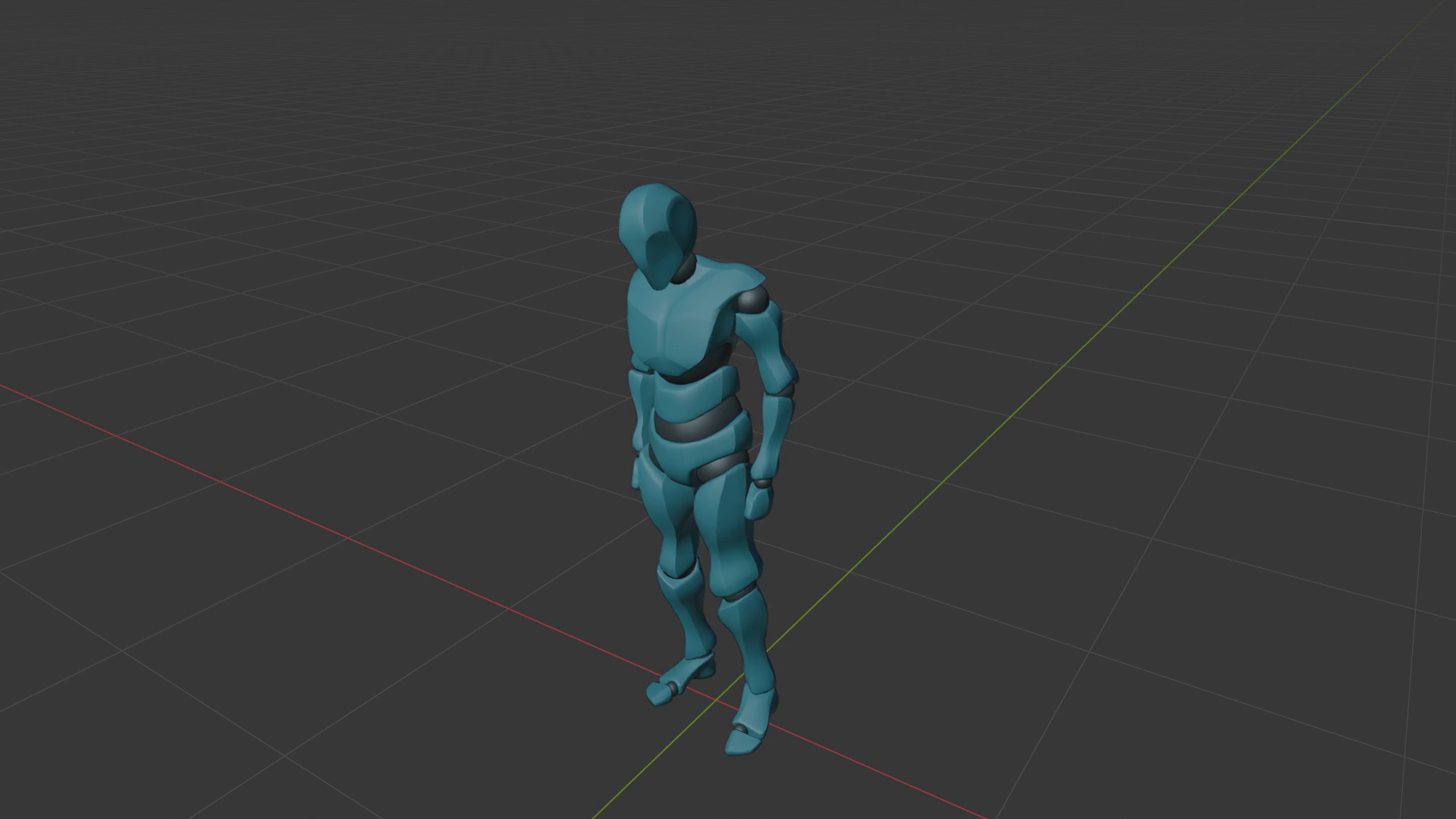Click the dark ball joint at the shoulder
Screen dimensions: 1456x819
pyautogui.click(x=752, y=300)
